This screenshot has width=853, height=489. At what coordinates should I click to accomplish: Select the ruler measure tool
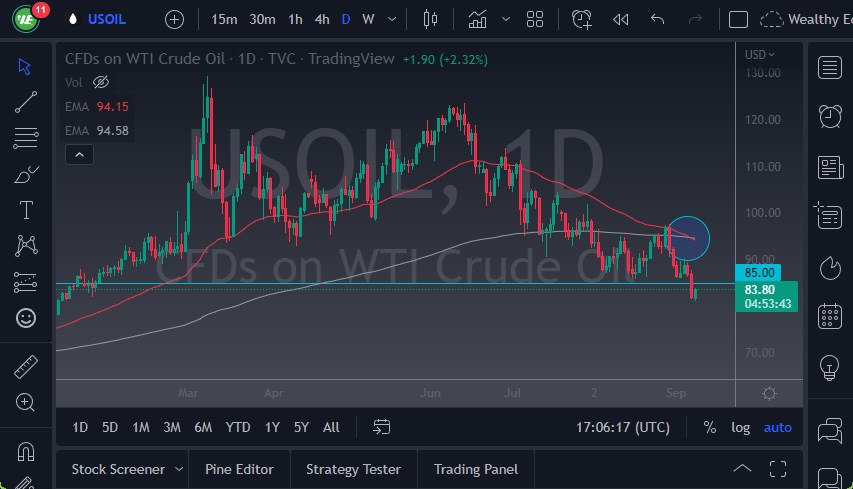pos(27,367)
